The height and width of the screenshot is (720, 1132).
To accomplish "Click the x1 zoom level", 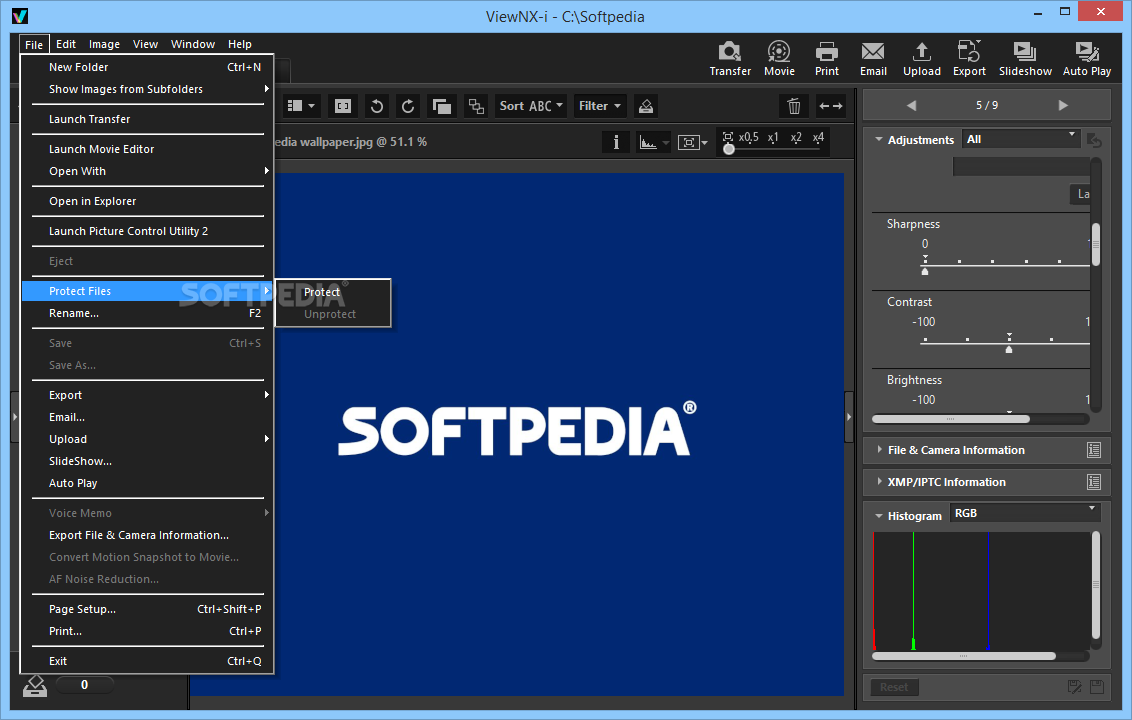I will pyautogui.click(x=773, y=137).
